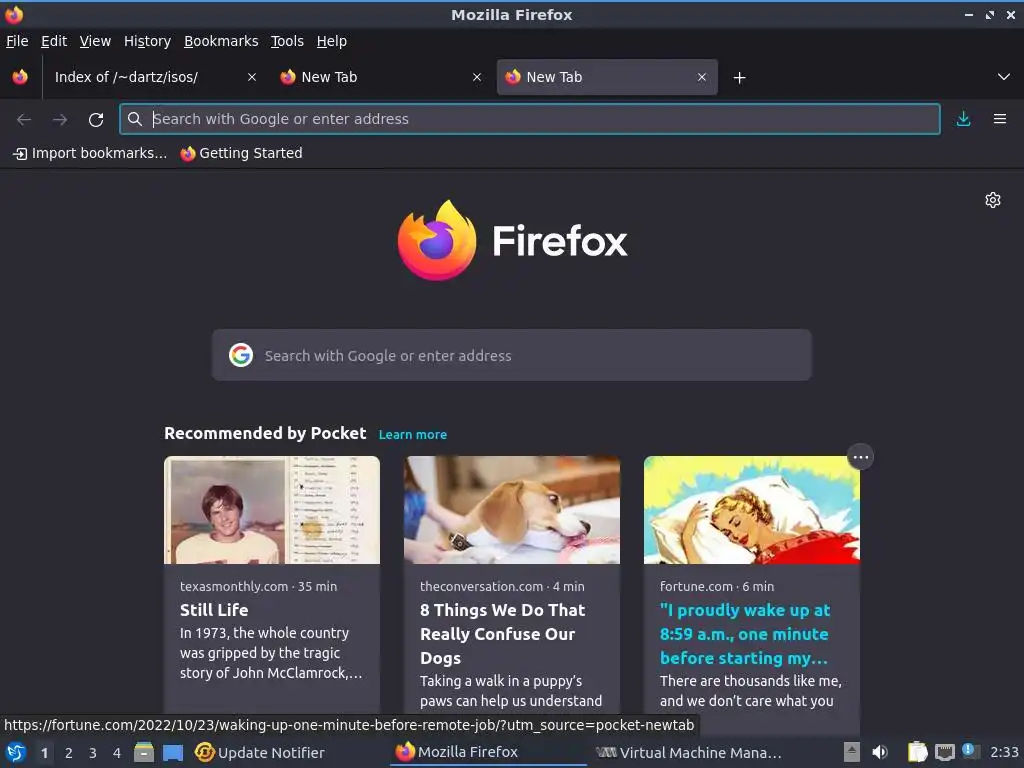1024x768 pixels.
Task: Open the File menu
Action: [17, 41]
